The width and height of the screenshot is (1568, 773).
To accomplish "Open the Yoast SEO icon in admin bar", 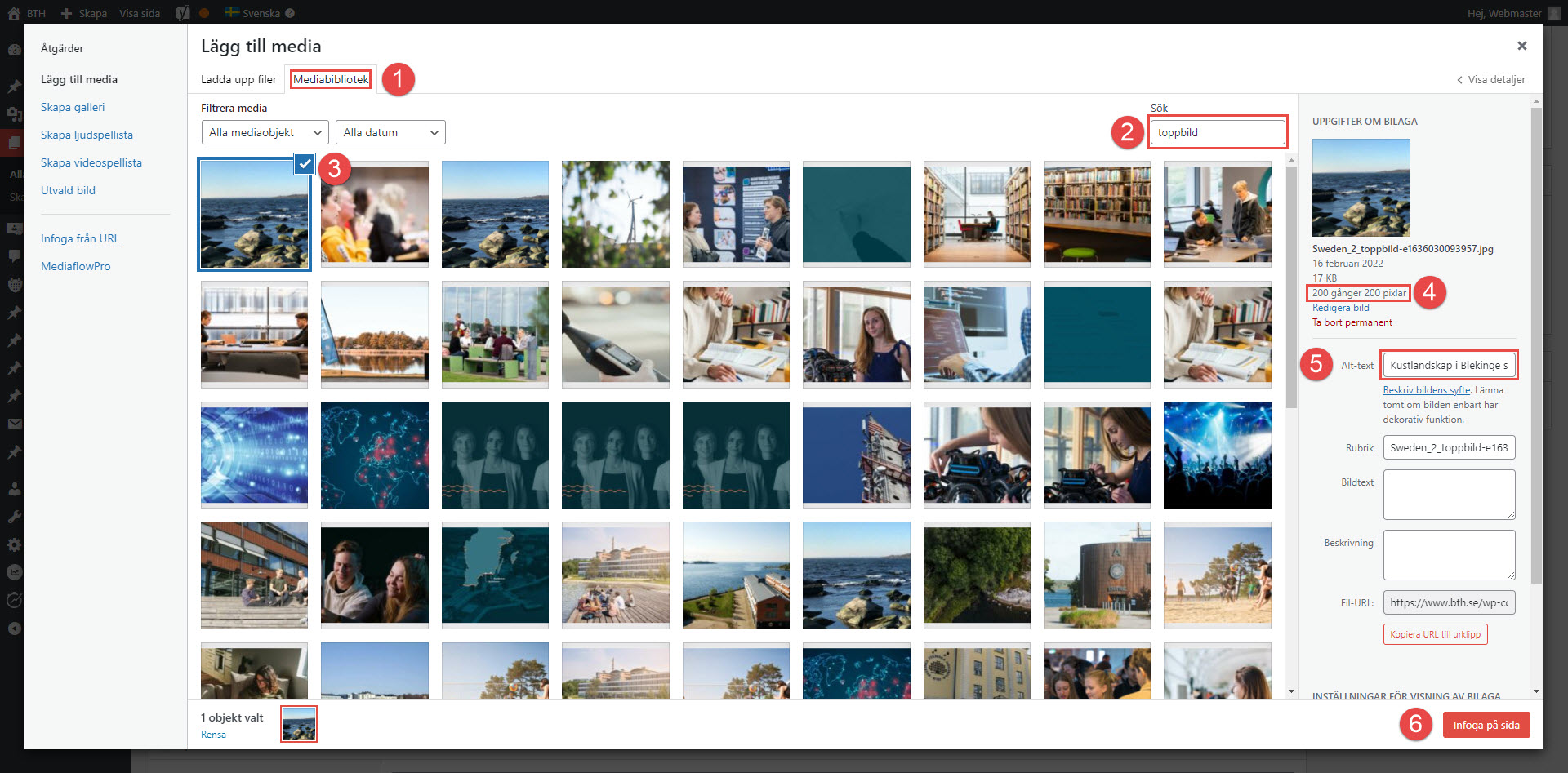I will point(183,13).
